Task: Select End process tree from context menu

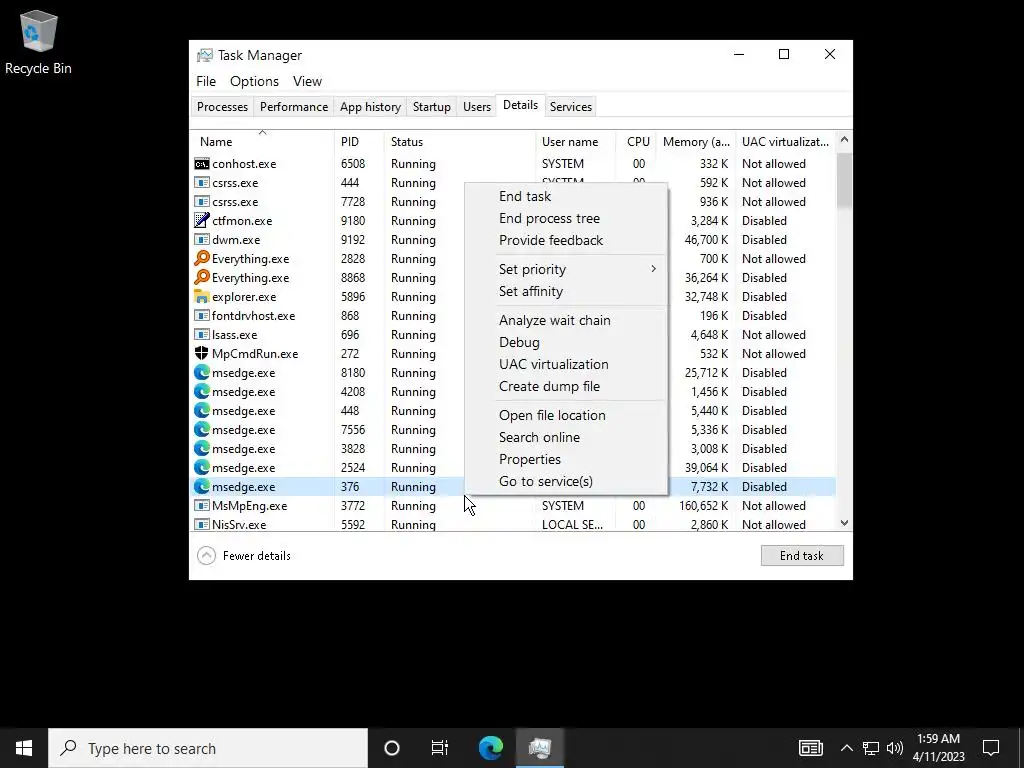Action: (x=566, y=218)
